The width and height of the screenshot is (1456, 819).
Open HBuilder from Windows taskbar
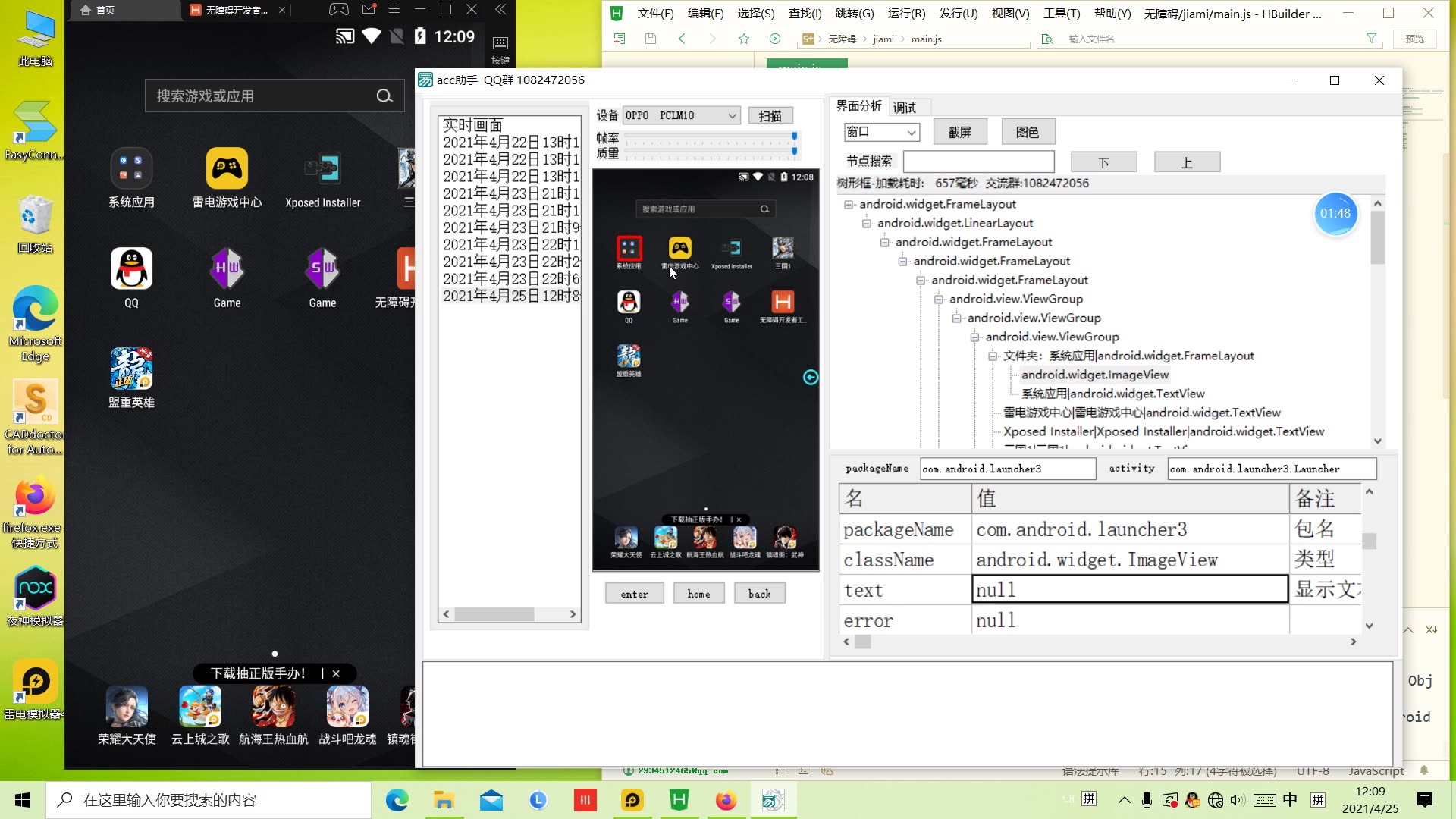679,800
